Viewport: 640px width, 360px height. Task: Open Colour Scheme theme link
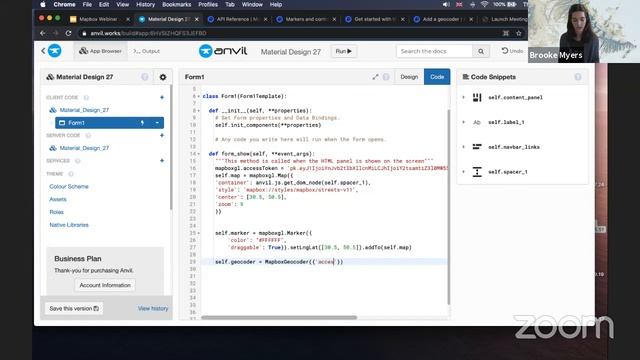click(69, 187)
